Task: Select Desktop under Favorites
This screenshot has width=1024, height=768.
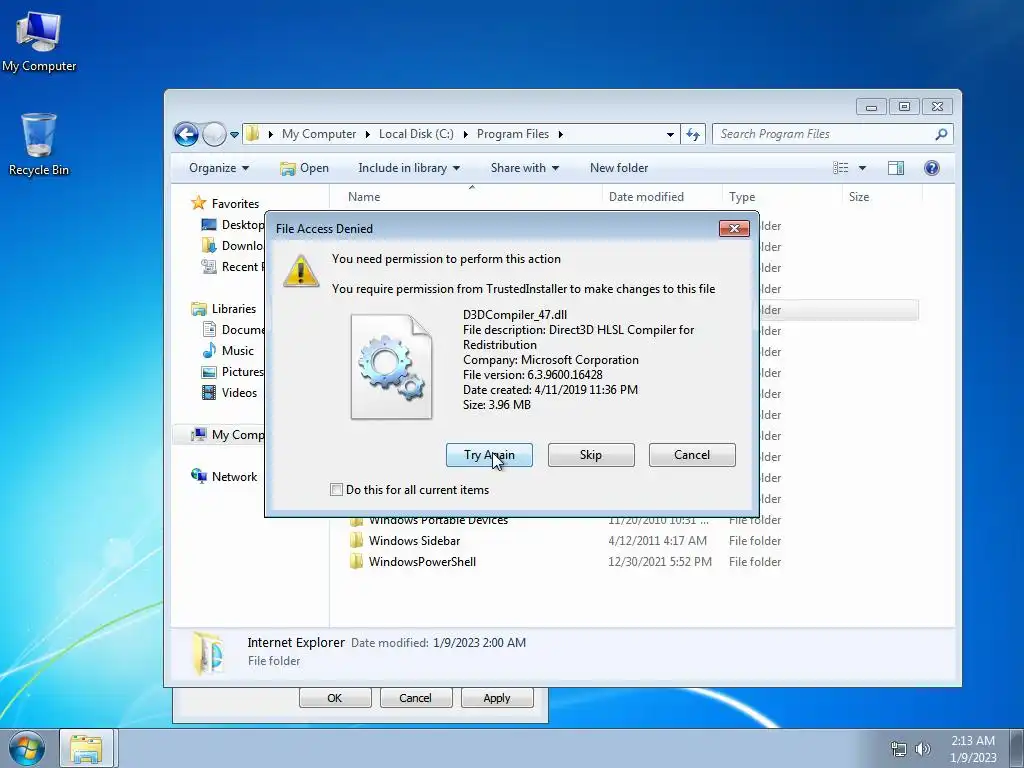Action: pos(233,225)
